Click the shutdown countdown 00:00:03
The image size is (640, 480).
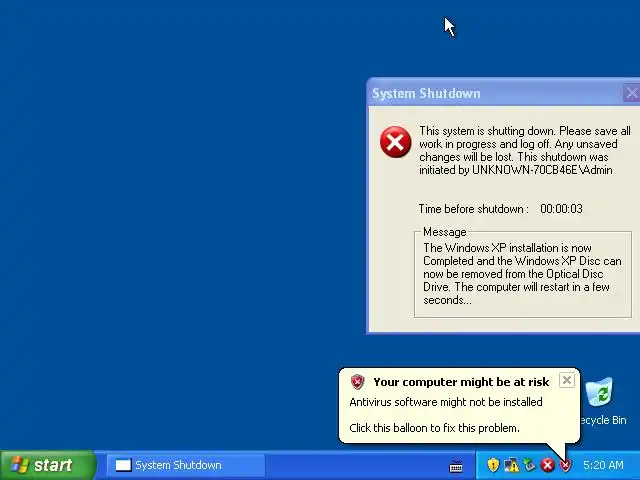tap(561, 209)
